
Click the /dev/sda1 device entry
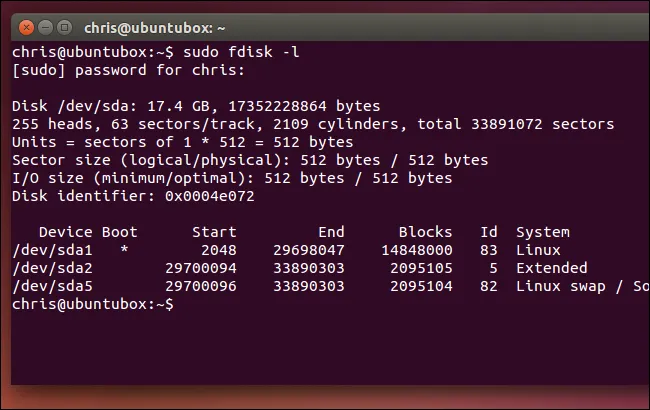coord(52,250)
